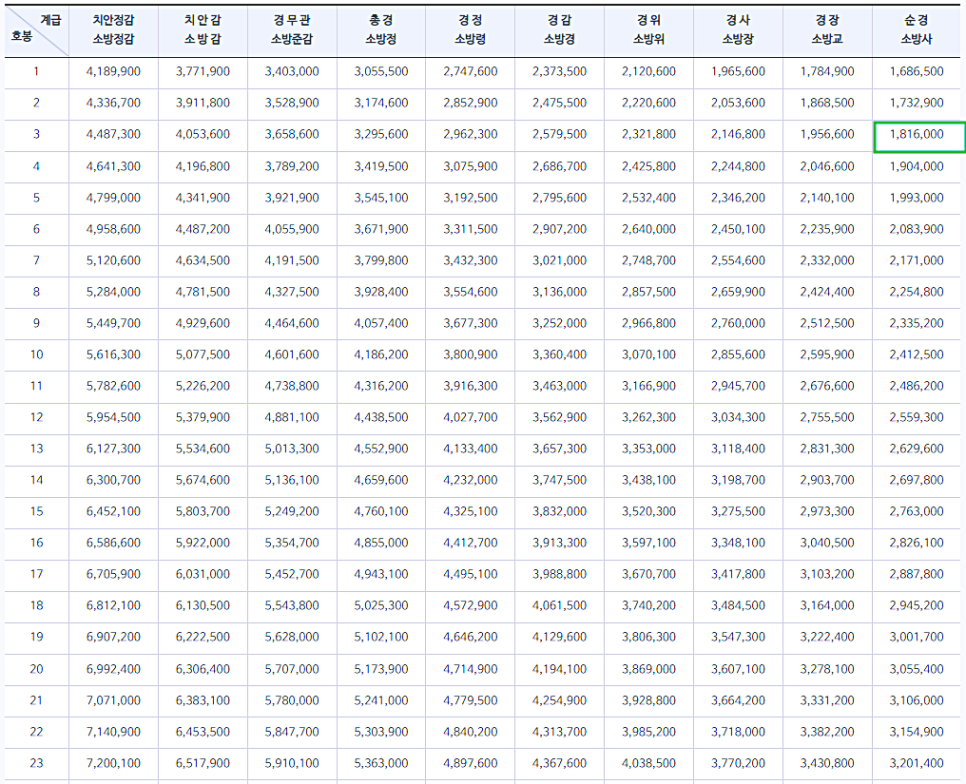This screenshot has width=966, height=784.
Task: Click the 계급/호봉 corner header cell
Action: click(36, 30)
